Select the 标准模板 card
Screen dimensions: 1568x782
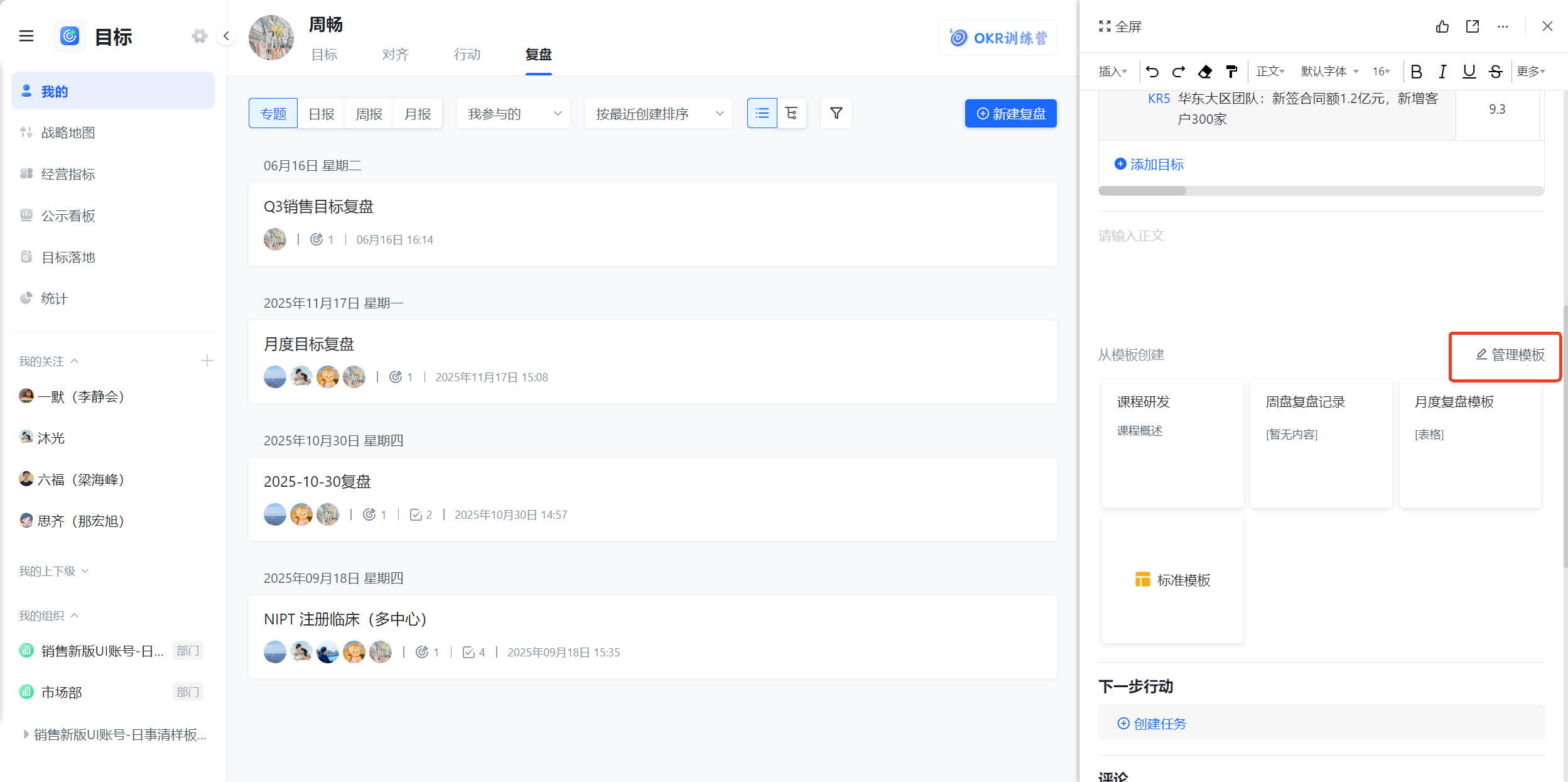pos(1172,580)
